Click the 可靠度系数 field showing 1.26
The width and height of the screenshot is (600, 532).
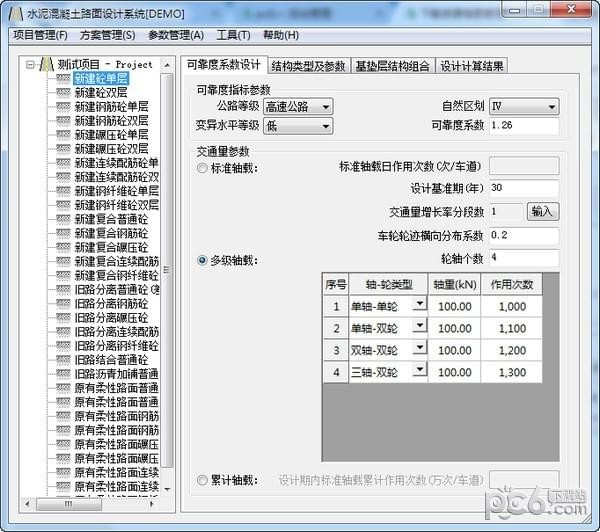(x=524, y=126)
